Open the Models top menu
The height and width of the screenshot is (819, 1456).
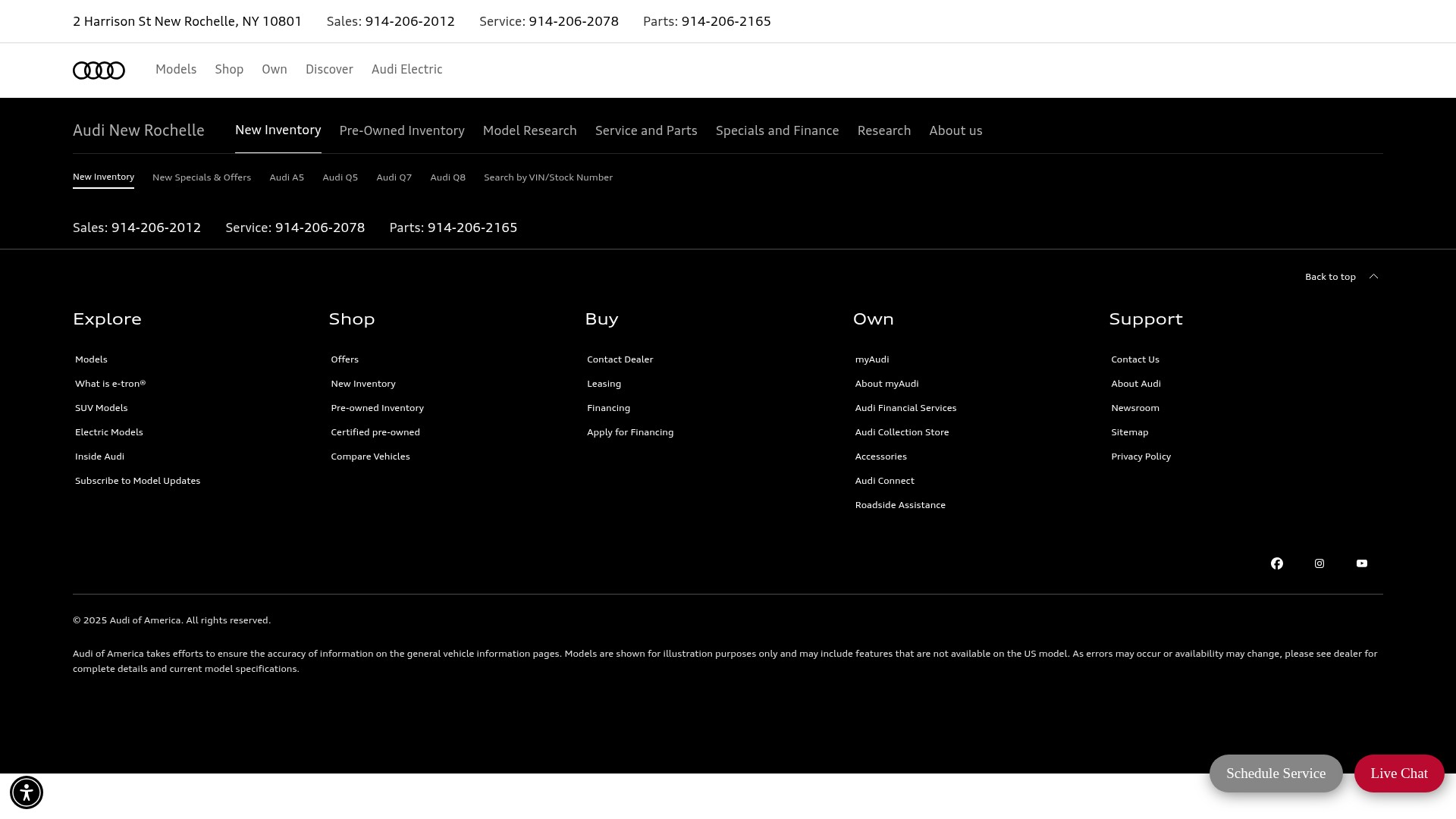[176, 70]
